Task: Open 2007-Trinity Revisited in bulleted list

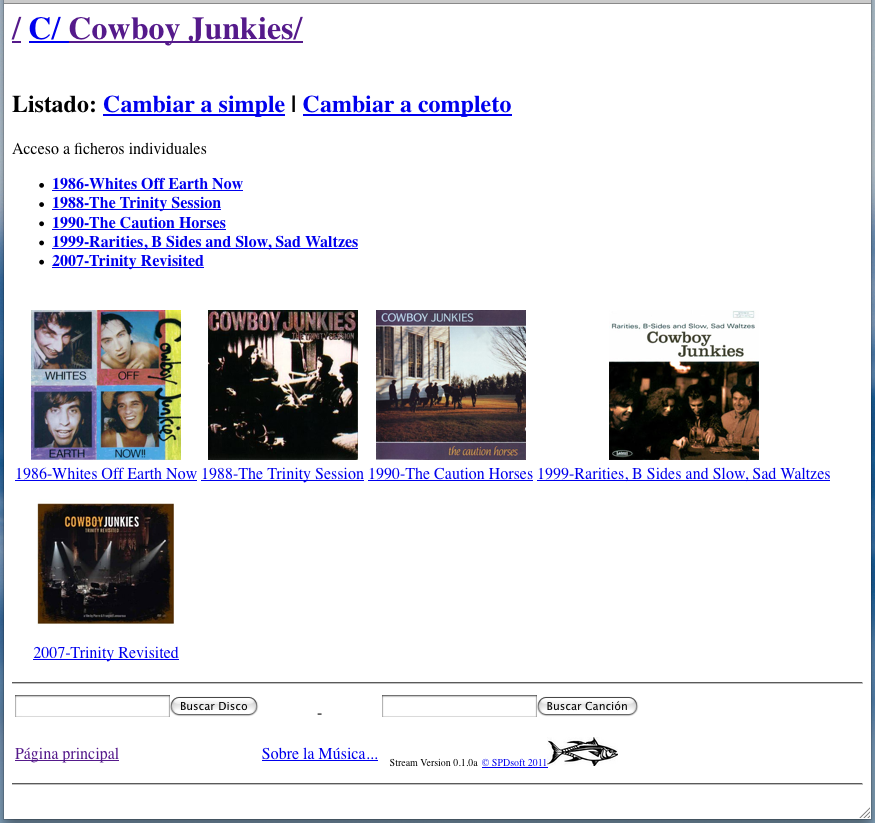Action: pyautogui.click(x=128, y=261)
